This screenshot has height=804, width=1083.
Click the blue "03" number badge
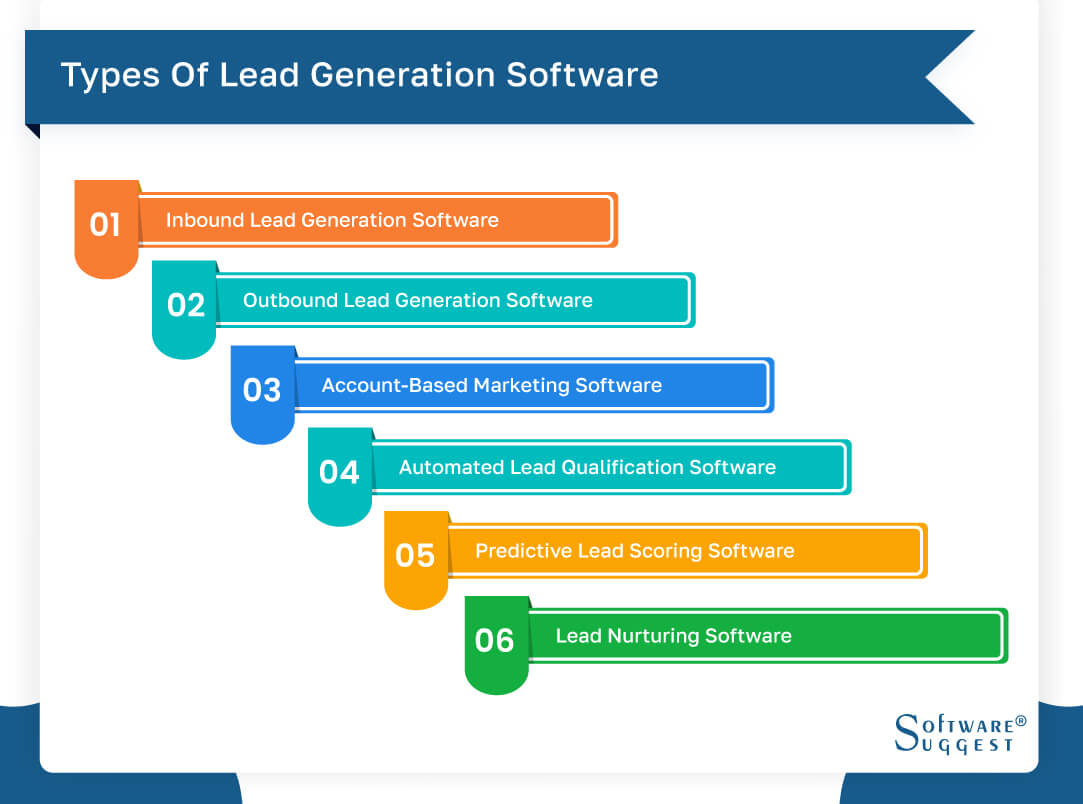pyautogui.click(x=262, y=390)
